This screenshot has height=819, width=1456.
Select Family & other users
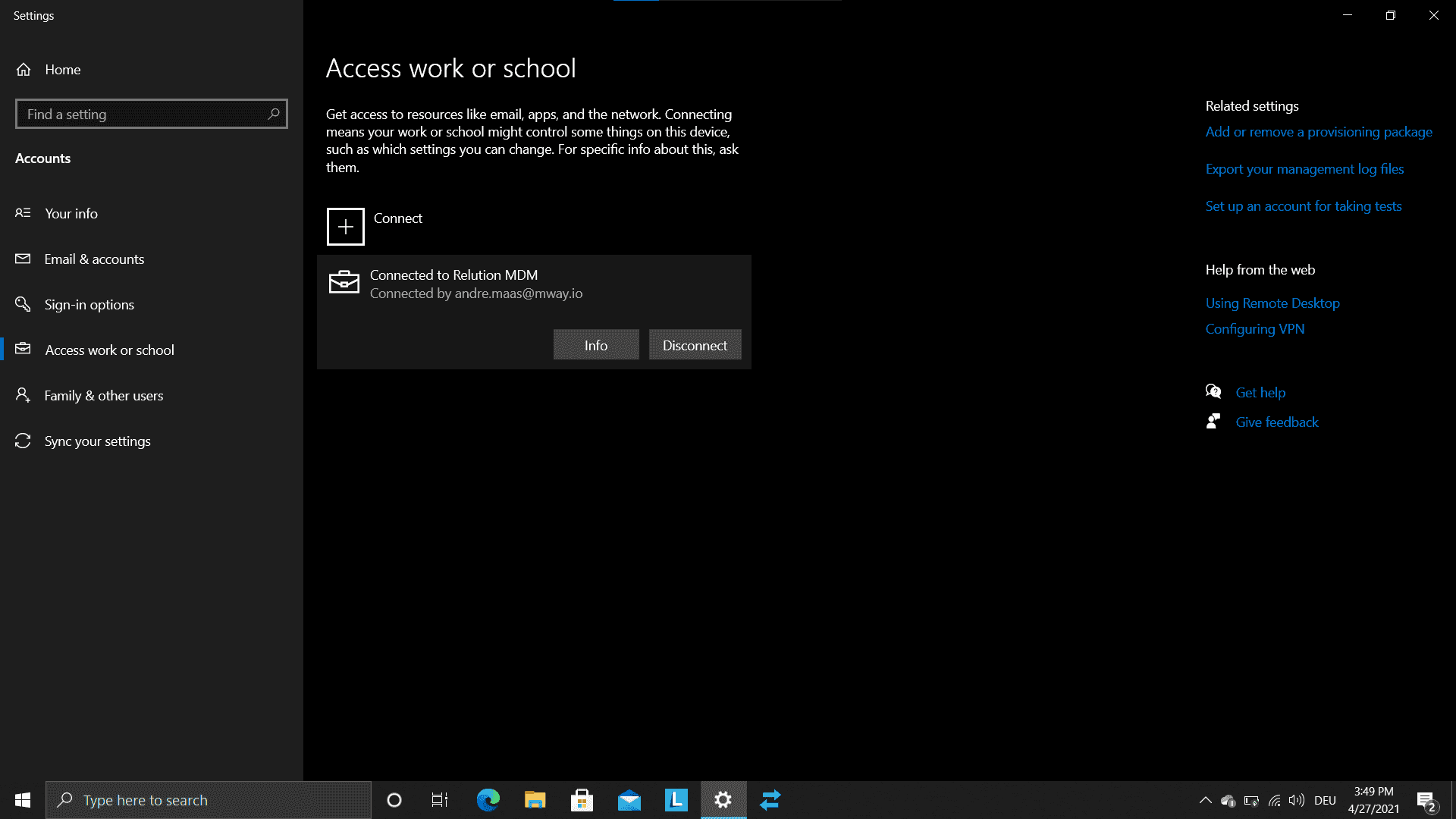tap(103, 395)
